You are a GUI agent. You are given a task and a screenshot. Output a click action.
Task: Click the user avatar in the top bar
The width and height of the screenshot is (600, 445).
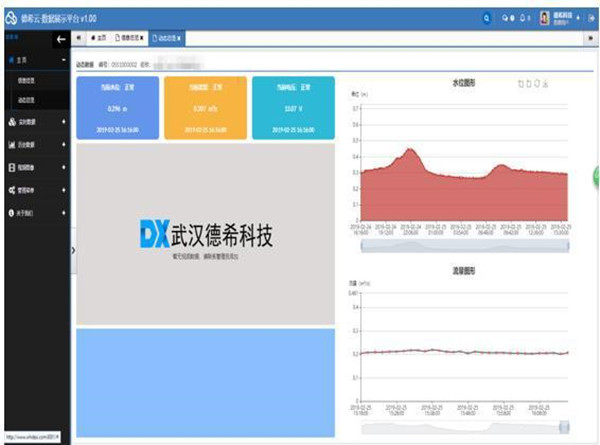click(545, 17)
